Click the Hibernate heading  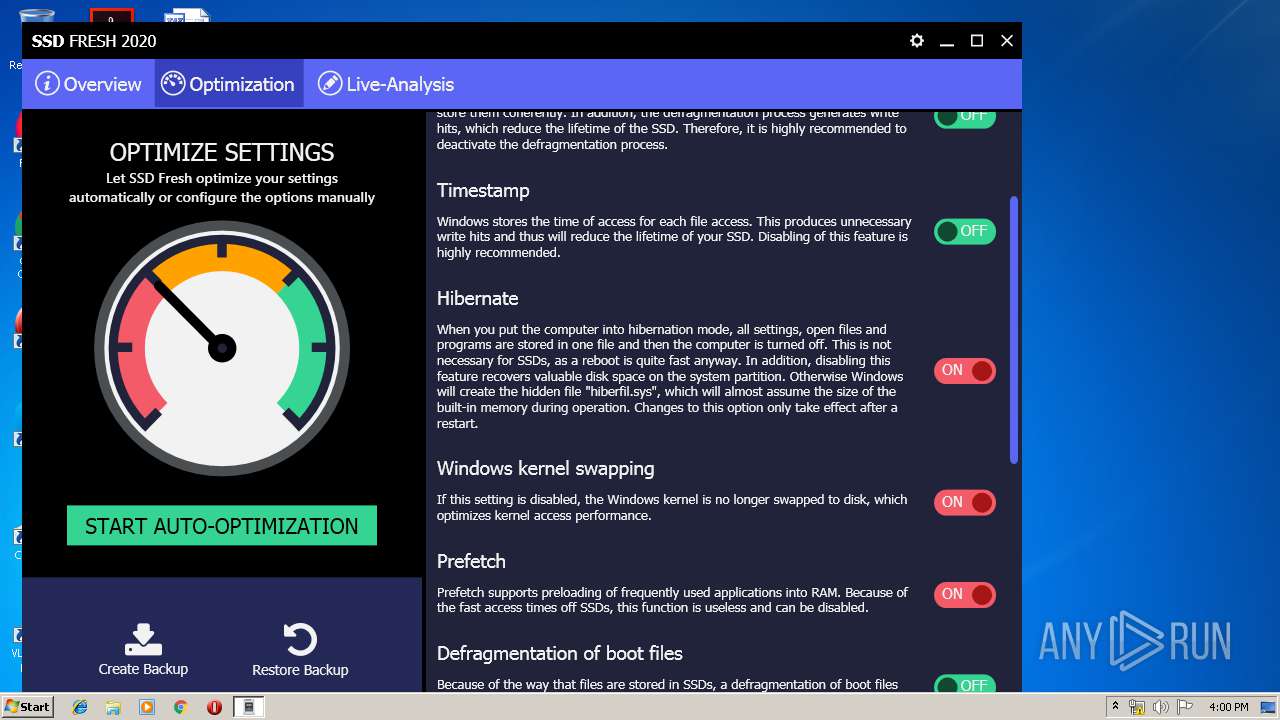click(477, 298)
